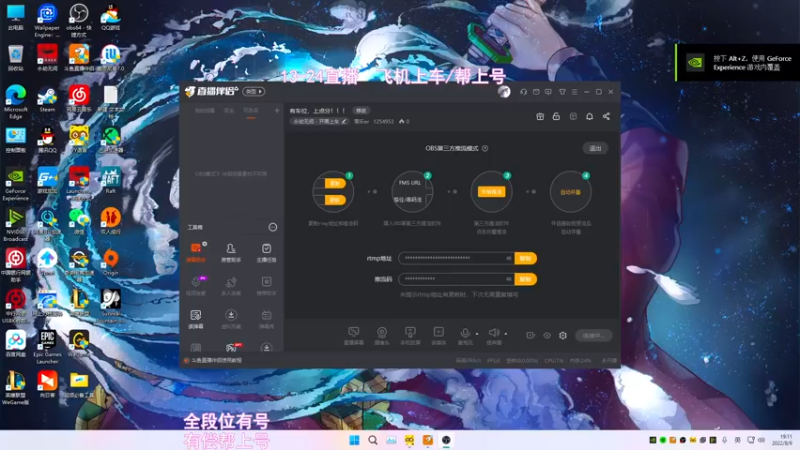Copy the rtmp address

pos(526,258)
